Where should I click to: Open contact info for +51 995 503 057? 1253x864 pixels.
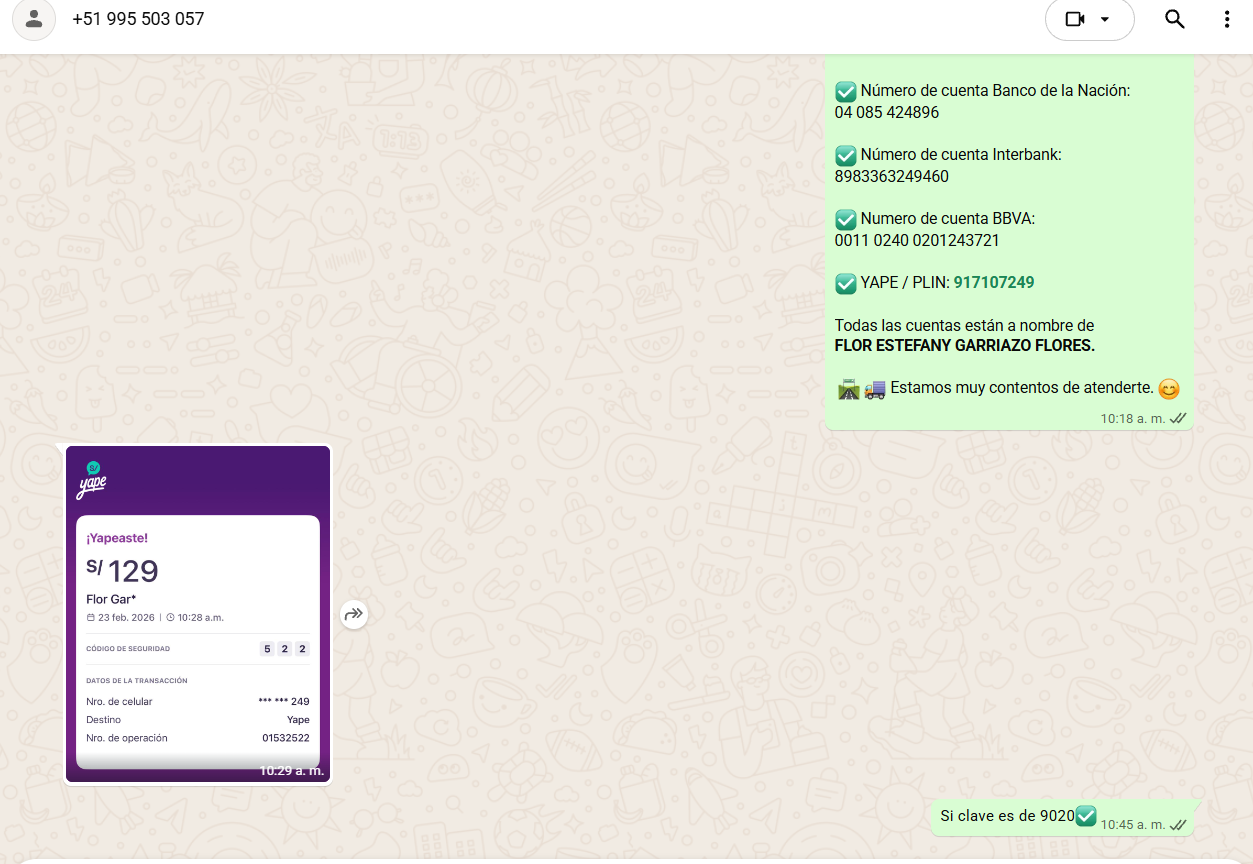pyautogui.click(x=138, y=19)
